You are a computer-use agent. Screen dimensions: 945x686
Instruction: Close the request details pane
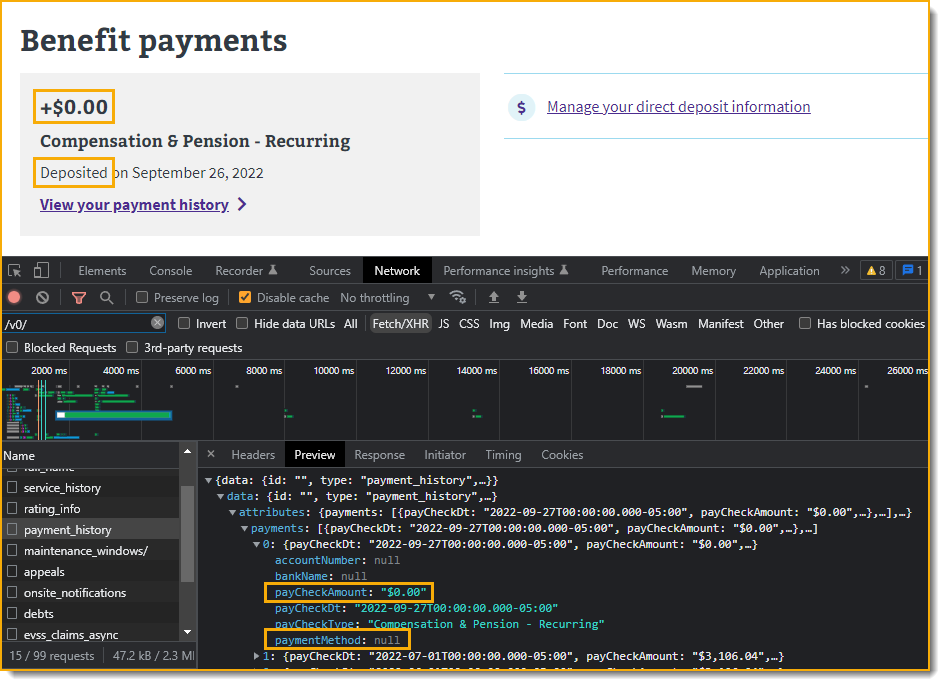210,455
